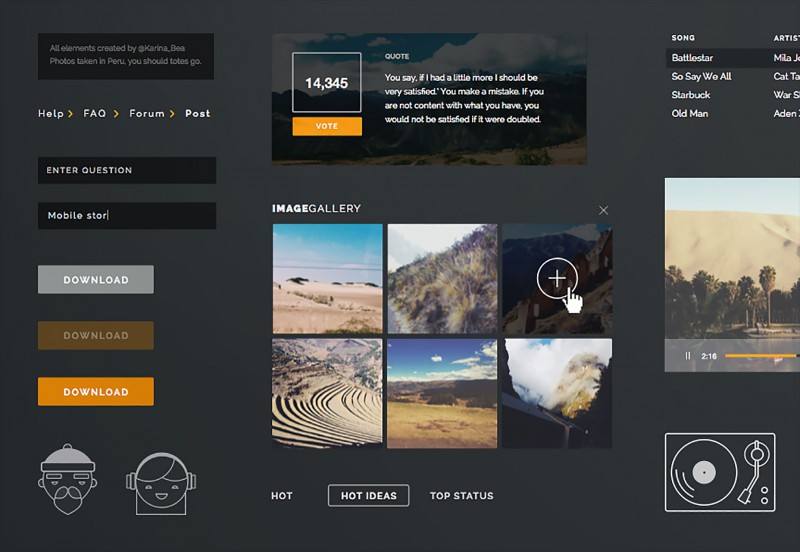
Task: Click the bright orange Download button
Action: point(96,392)
